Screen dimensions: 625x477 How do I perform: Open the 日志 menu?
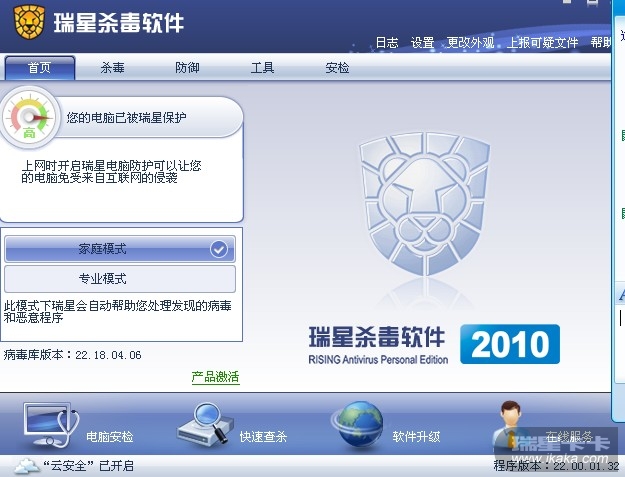tap(387, 42)
